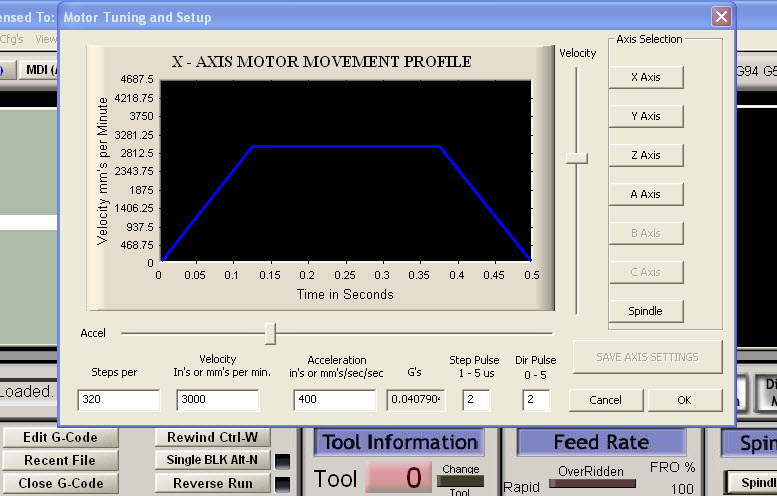This screenshot has width=777, height=496.
Task: Click SAVE AXIS SETTINGS button
Action: pyautogui.click(x=647, y=357)
